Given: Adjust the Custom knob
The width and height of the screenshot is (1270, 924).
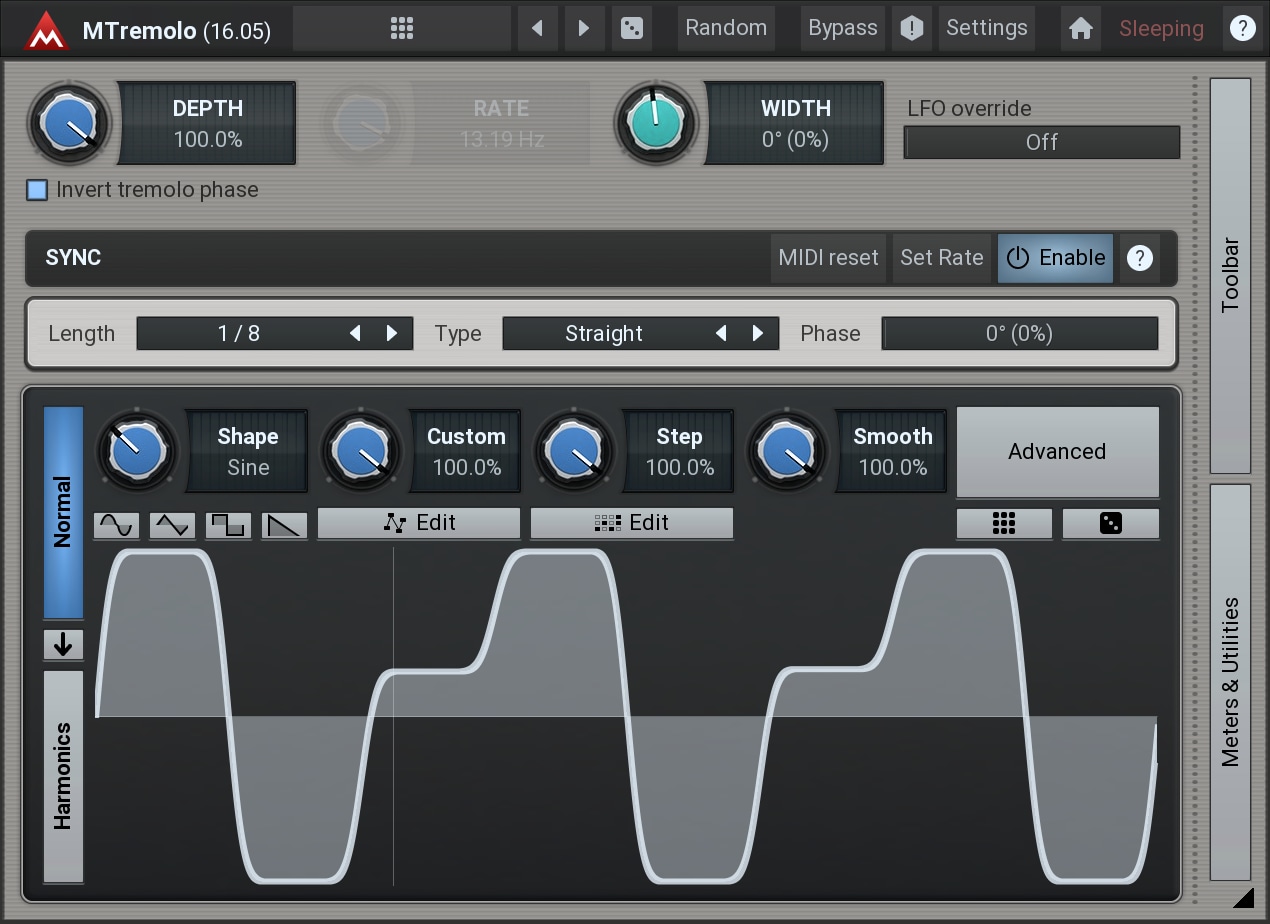Looking at the screenshot, I should tap(361, 451).
